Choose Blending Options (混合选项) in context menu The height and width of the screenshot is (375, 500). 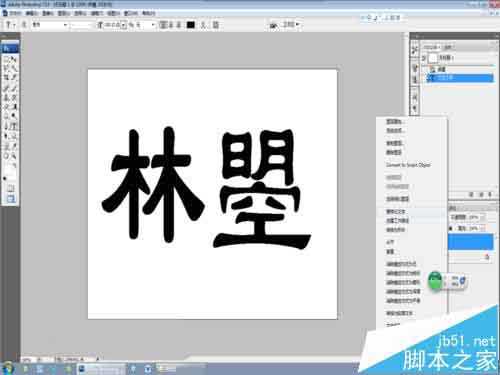point(395,131)
